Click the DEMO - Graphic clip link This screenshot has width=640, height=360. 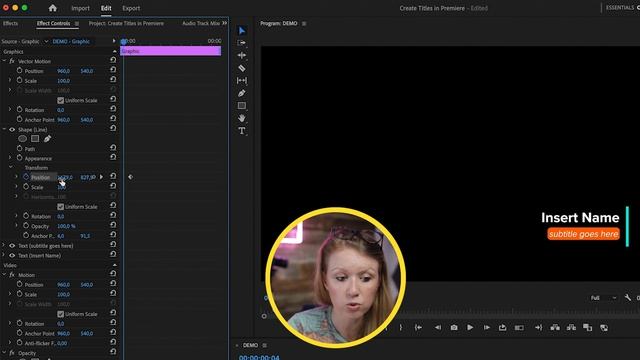click(71, 41)
